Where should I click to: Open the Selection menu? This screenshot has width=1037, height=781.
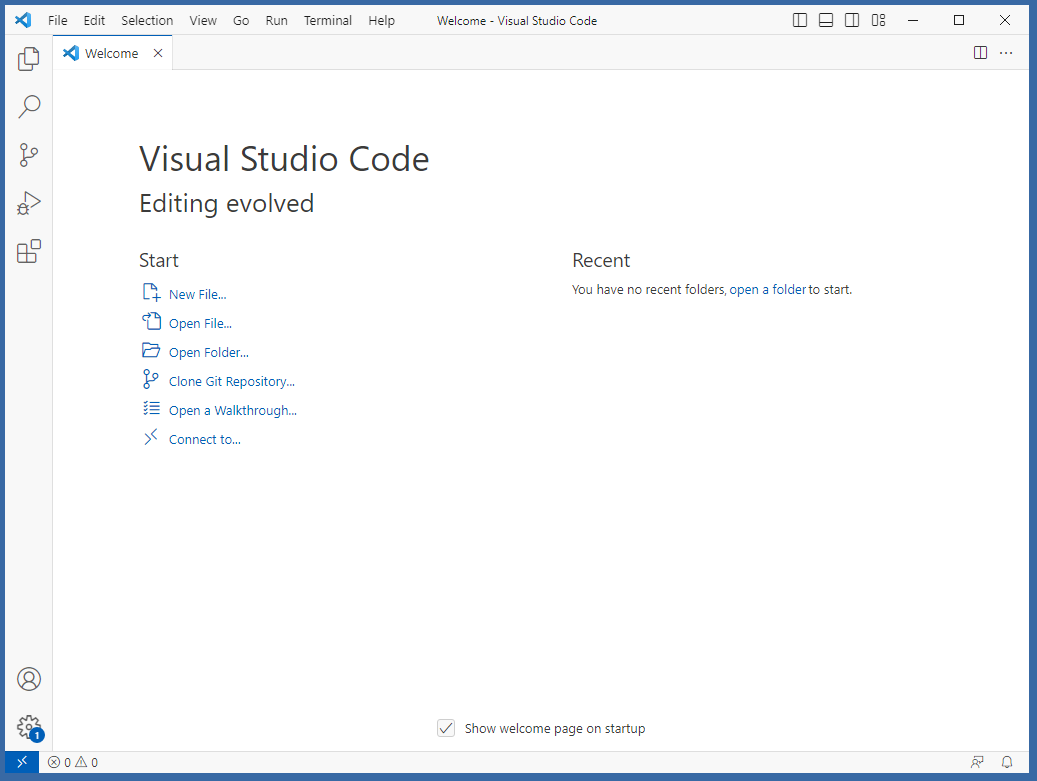[x=147, y=20]
